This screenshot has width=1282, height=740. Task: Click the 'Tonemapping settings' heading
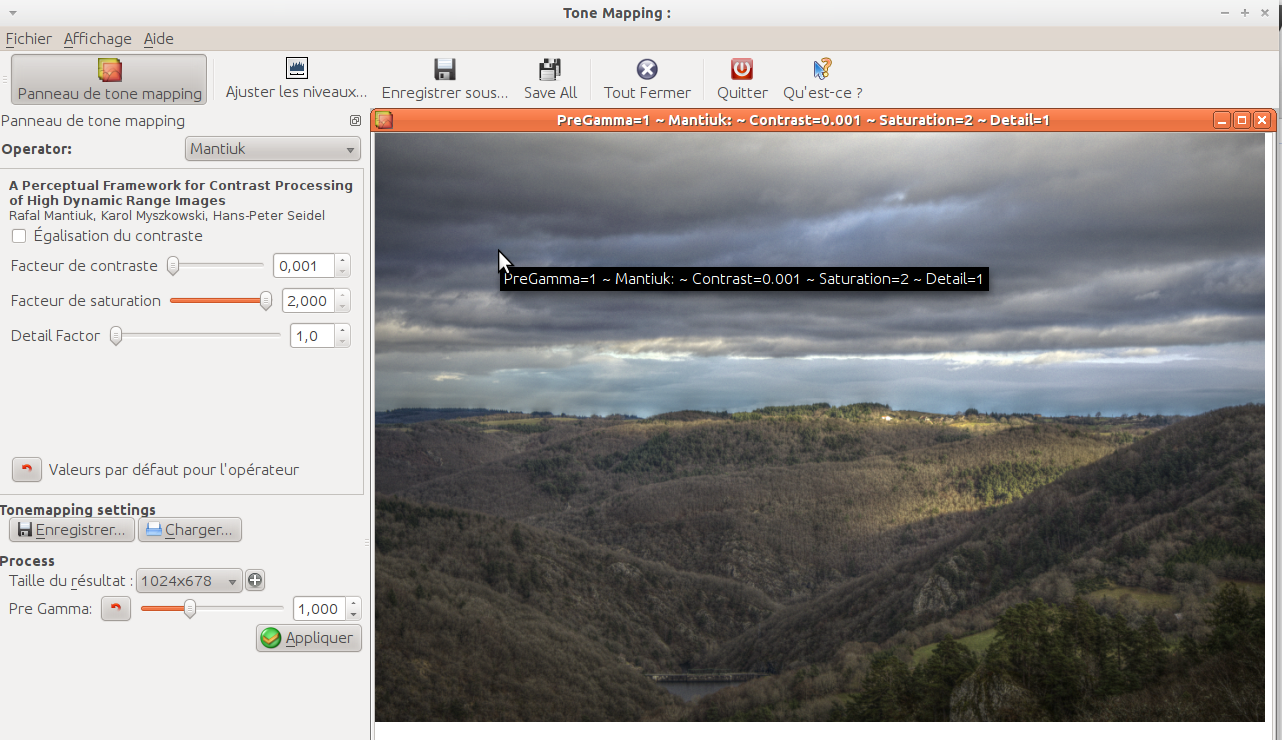78,510
